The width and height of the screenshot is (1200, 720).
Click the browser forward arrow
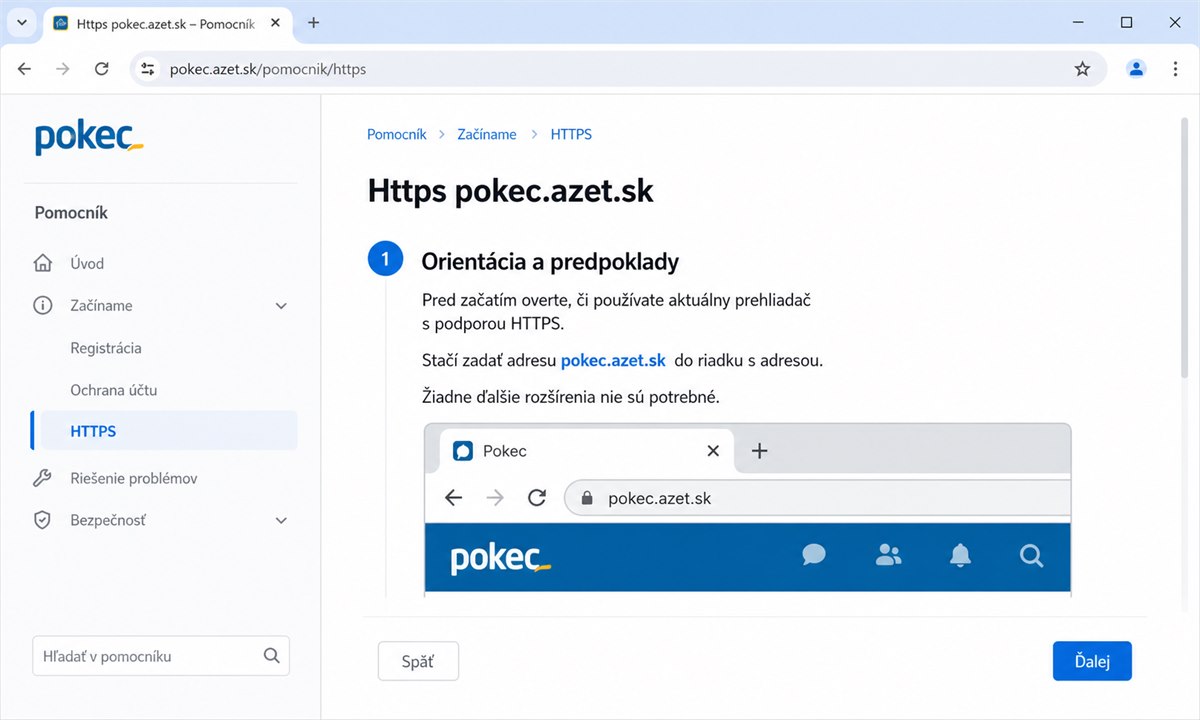tap(63, 69)
